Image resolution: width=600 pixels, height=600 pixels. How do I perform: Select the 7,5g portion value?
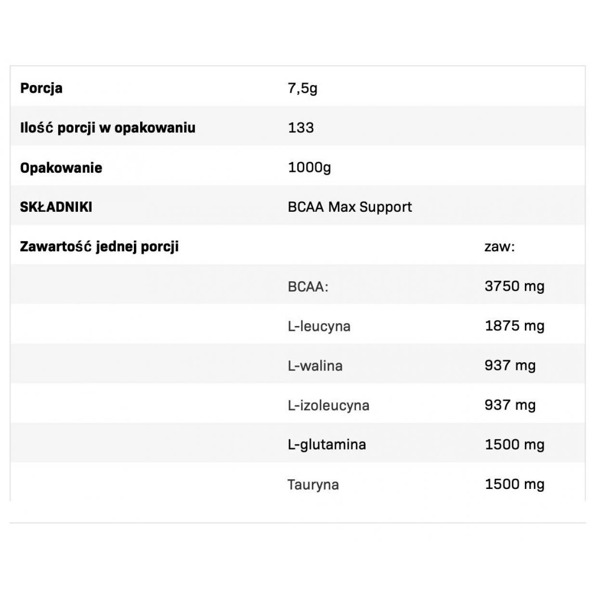point(302,88)
